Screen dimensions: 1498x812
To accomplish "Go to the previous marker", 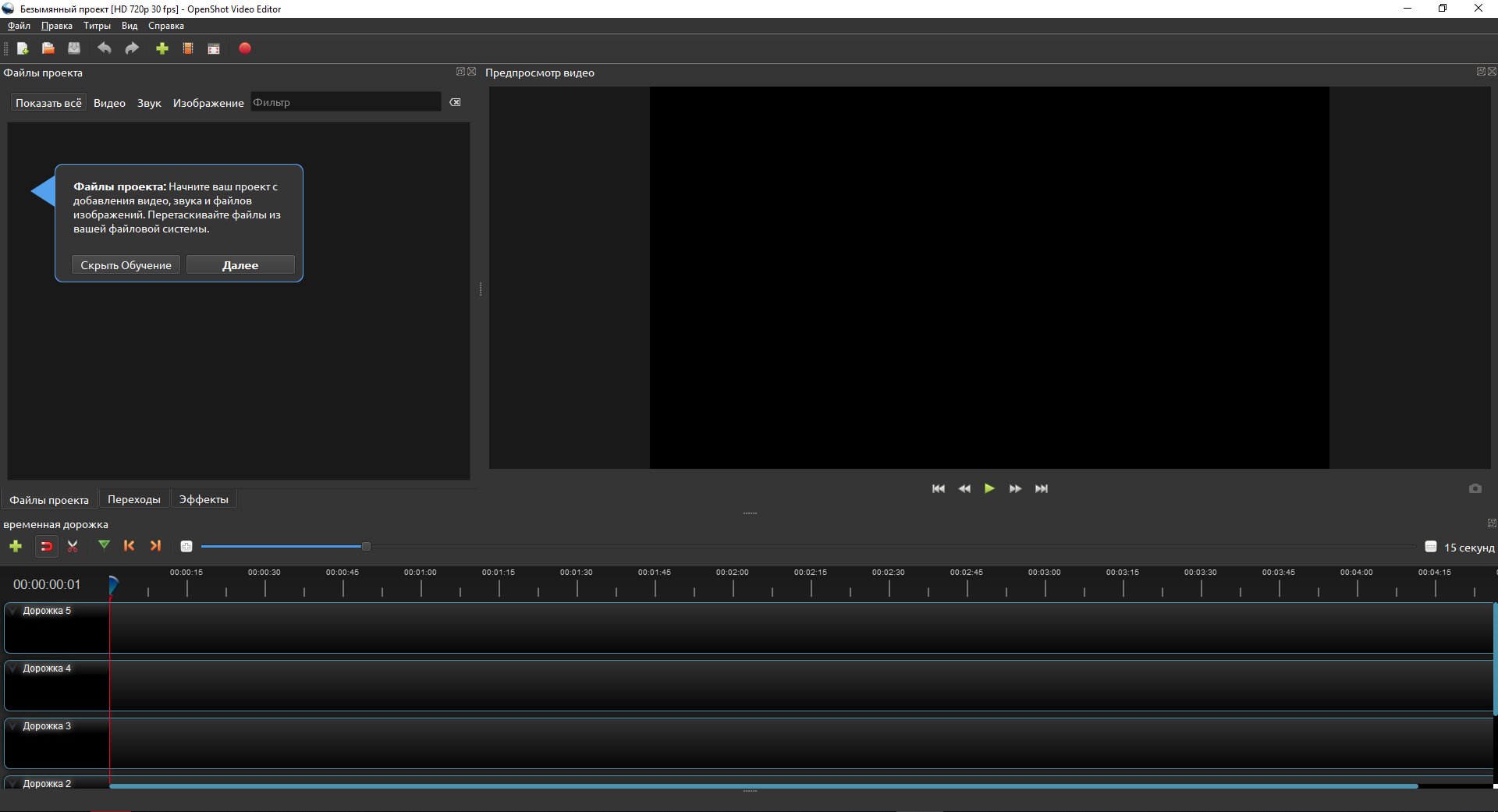I will coord(130,546).
